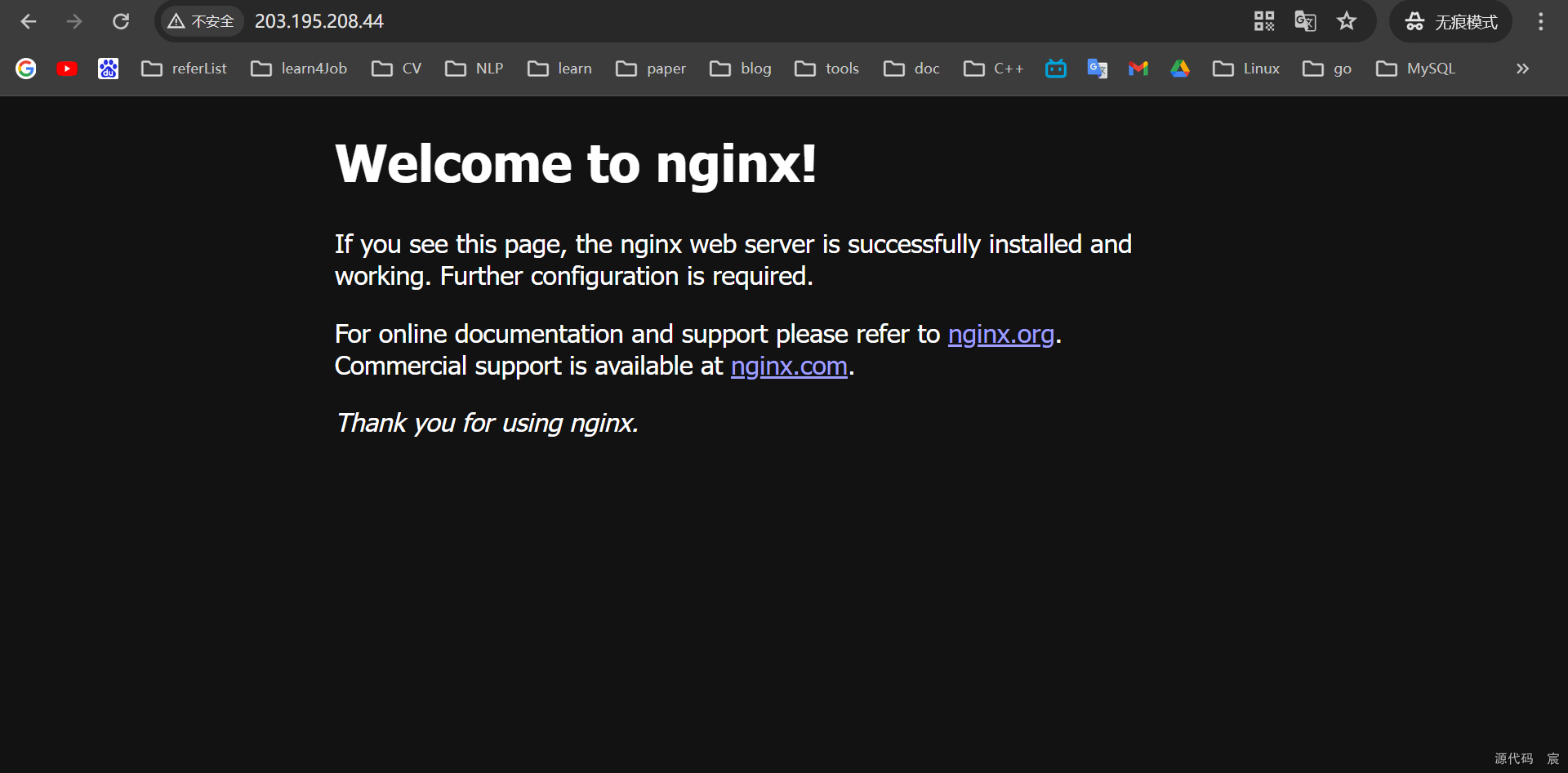
Task: Click the Thank you for using nginx. text
Action: (x=487, y=424)
